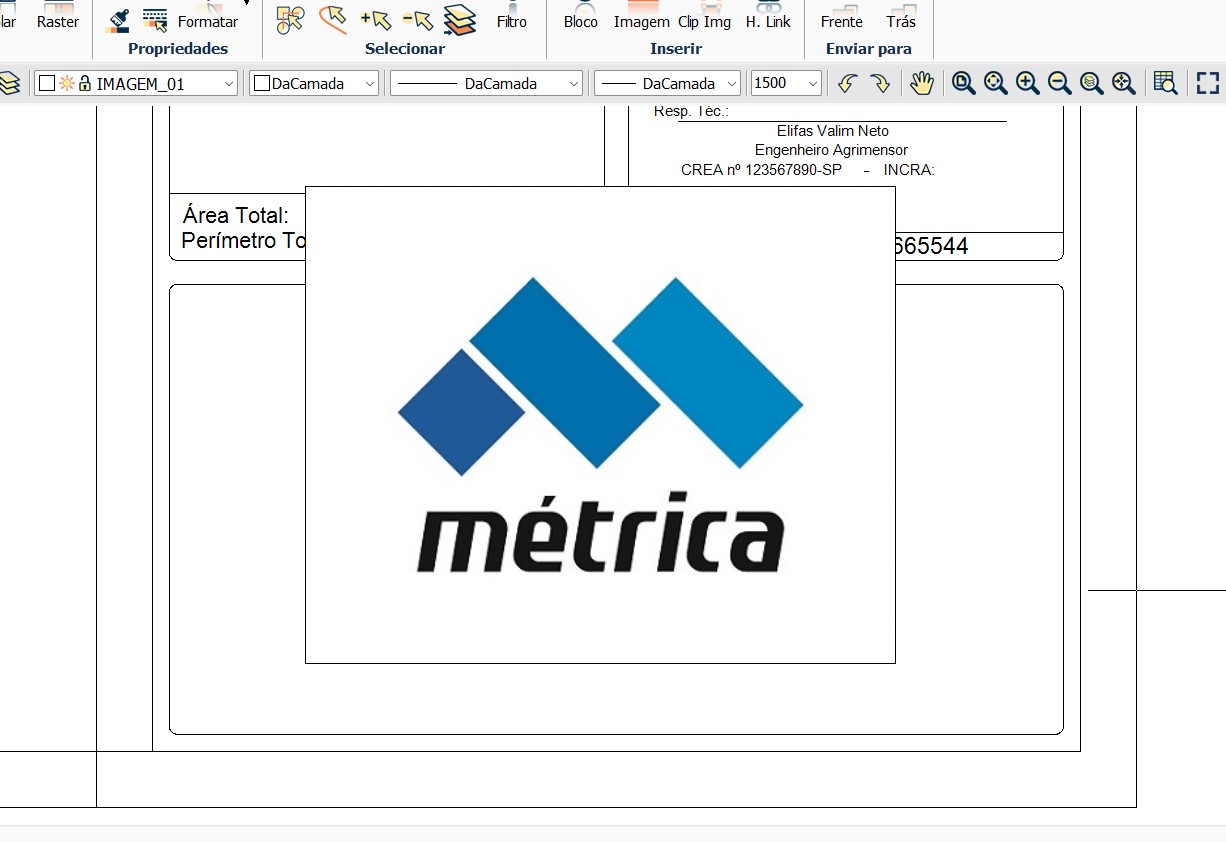Click the zoom out magnifier icon
This screenshot has height=842, width=1226.
(x=1059, y=84)
